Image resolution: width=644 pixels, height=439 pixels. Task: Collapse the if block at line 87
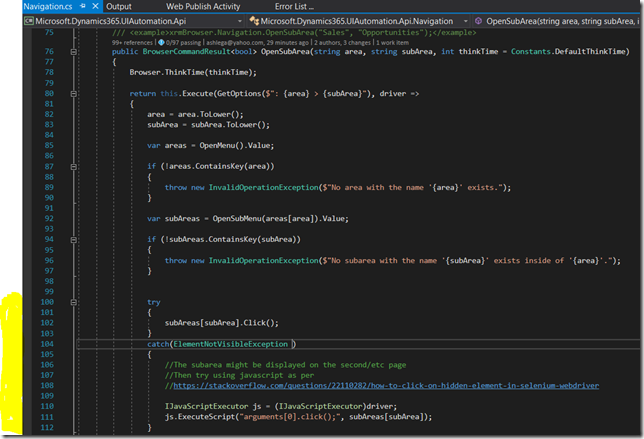[74, 167]
